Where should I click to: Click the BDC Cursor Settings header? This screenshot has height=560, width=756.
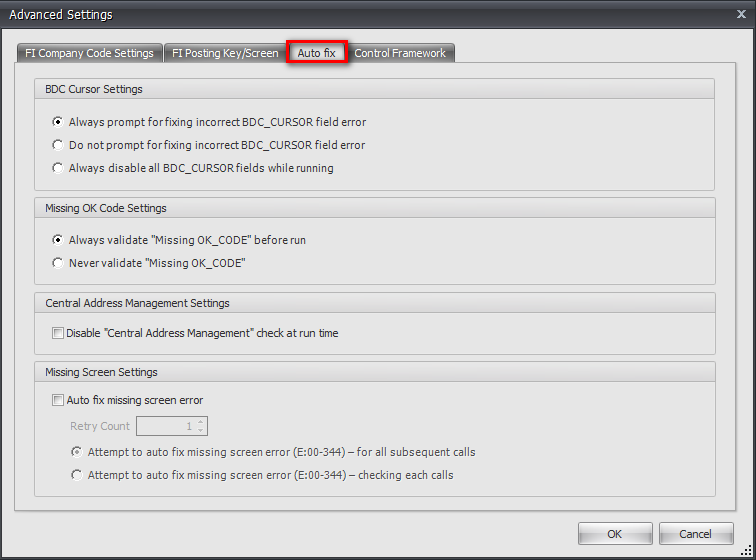(x=374, y=89)
